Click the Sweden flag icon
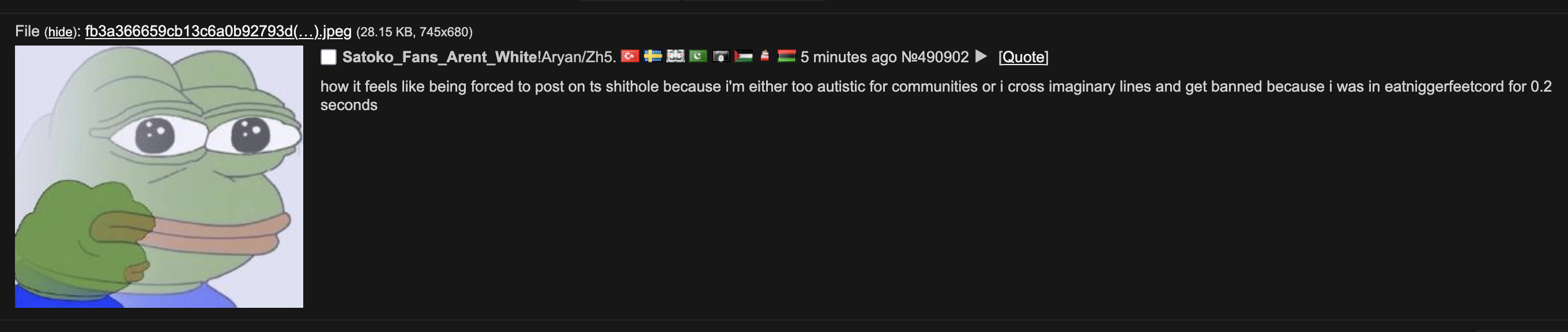The width and height of the screenshot is (1568, 332). coord(653,56)
